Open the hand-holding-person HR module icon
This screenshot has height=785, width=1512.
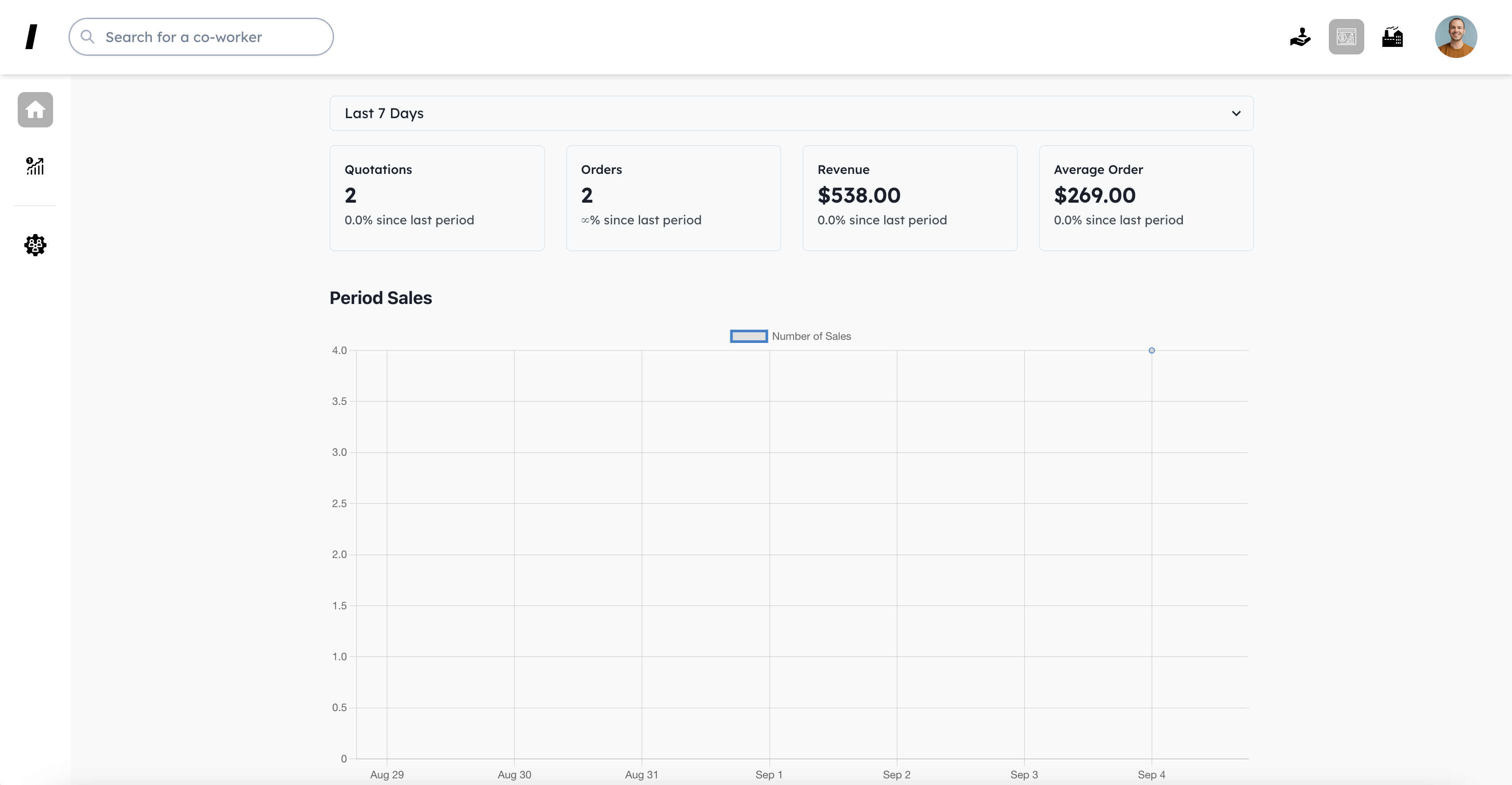point(1300,37)
